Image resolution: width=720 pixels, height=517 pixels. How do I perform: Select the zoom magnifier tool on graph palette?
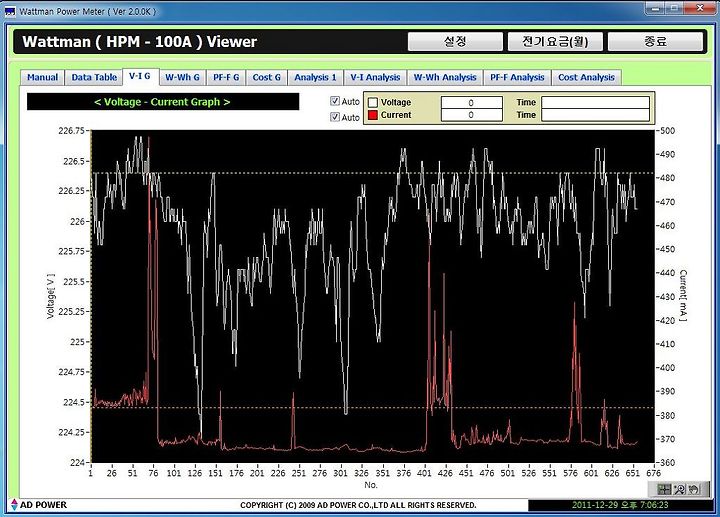(x=679, y=489)
